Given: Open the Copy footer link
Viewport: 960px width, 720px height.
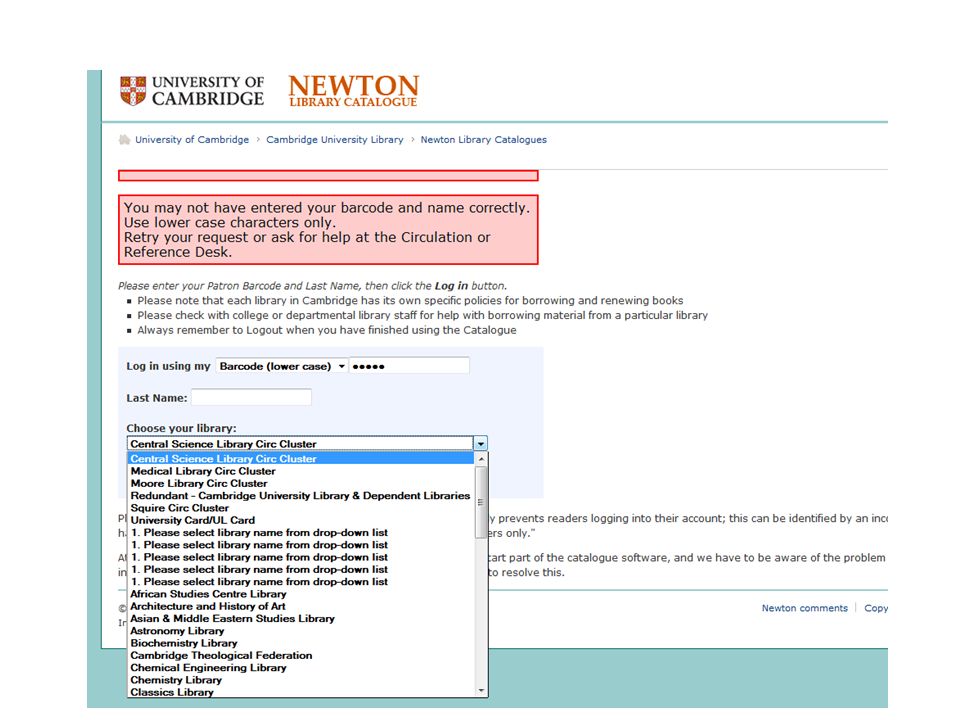Looking at the screenshot, I should 876,608.
